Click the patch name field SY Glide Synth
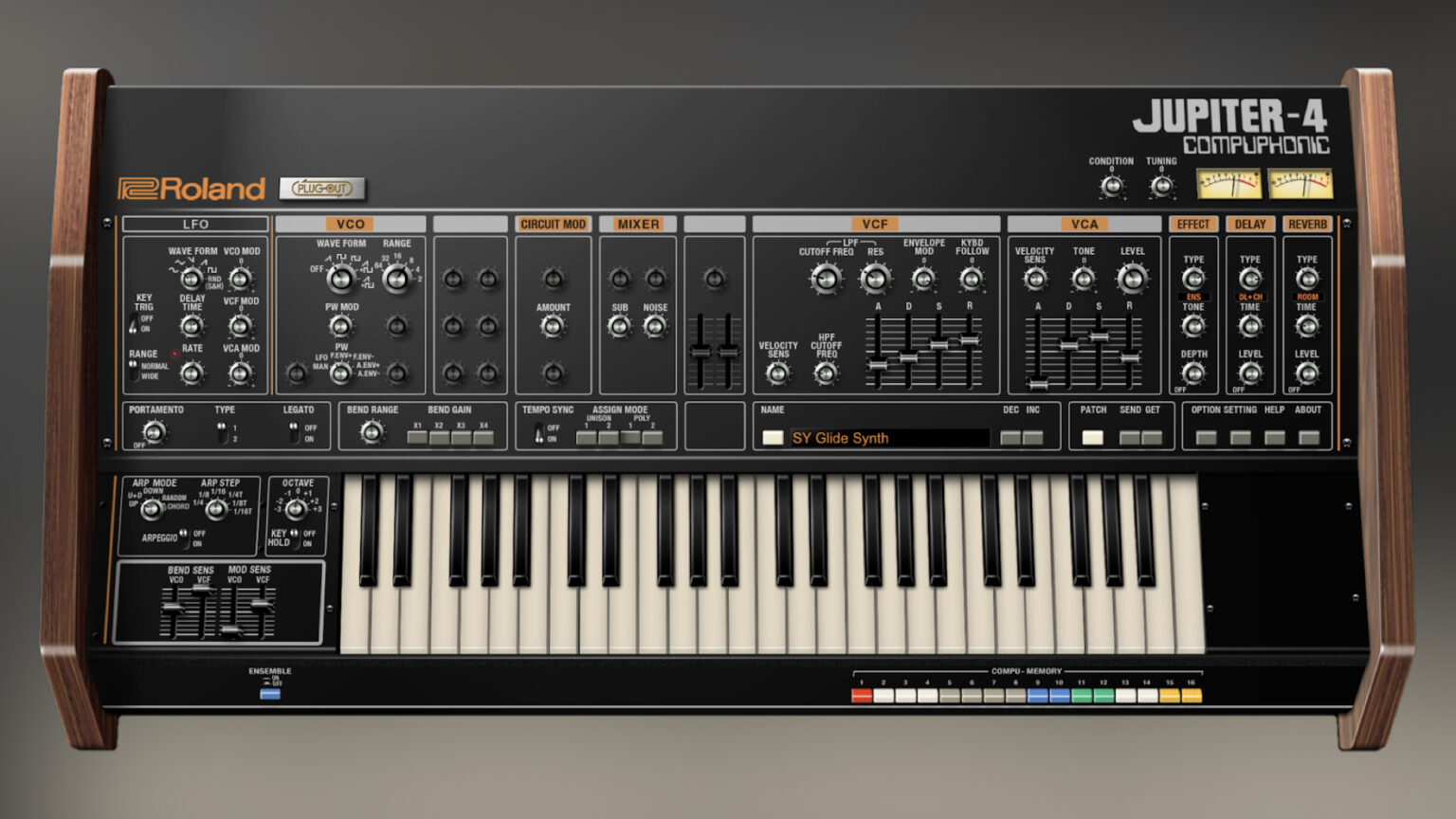The height and width of the screenshot is (819, 1456). [888, 438]
